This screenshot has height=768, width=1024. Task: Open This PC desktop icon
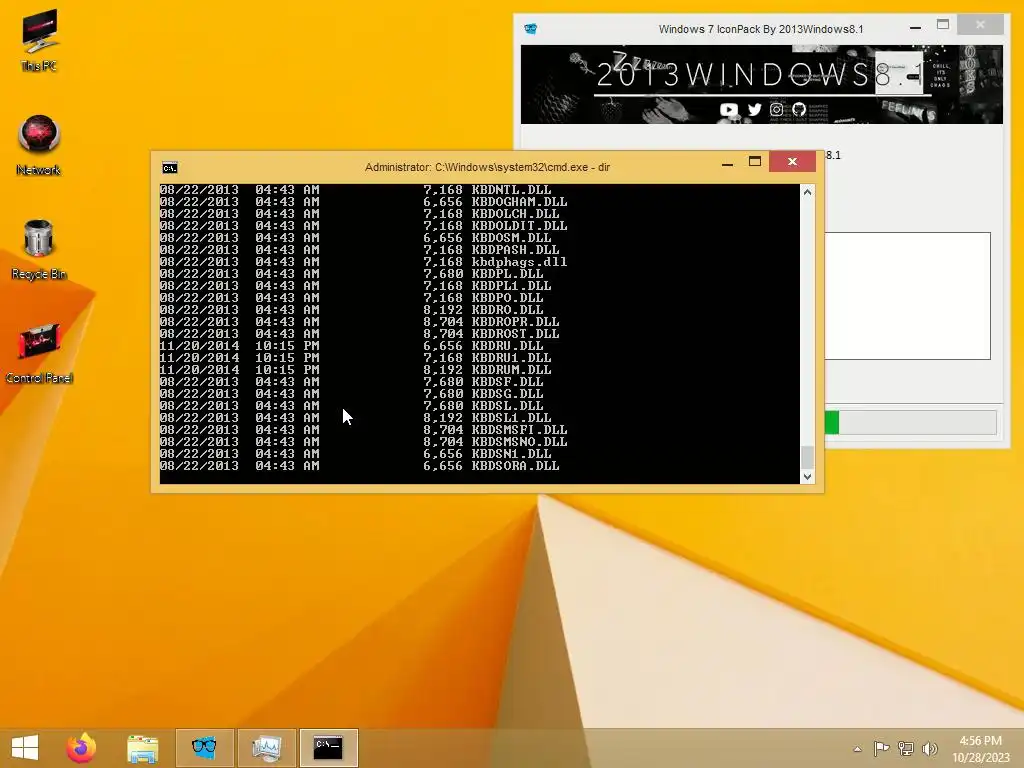[39, 40]
